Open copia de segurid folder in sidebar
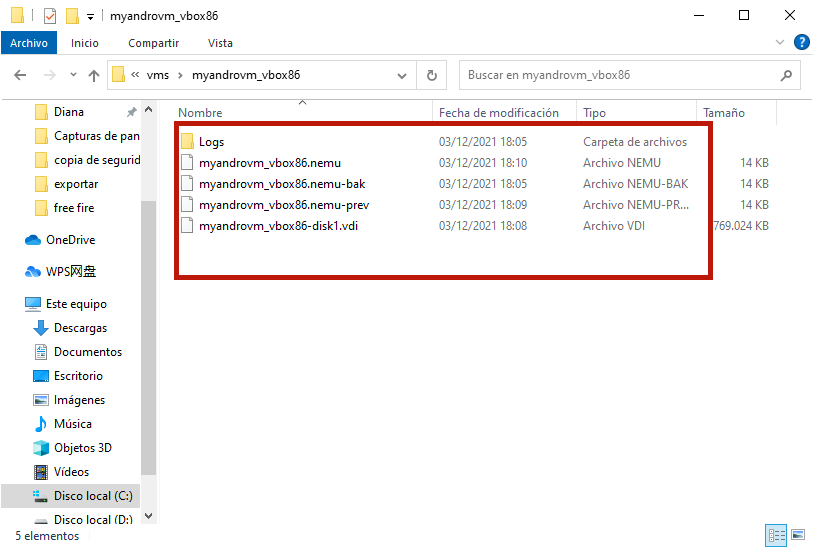Image resolution: width=814 pixels, height=548 pixels. pyautogui.click(x=97, y=160)
